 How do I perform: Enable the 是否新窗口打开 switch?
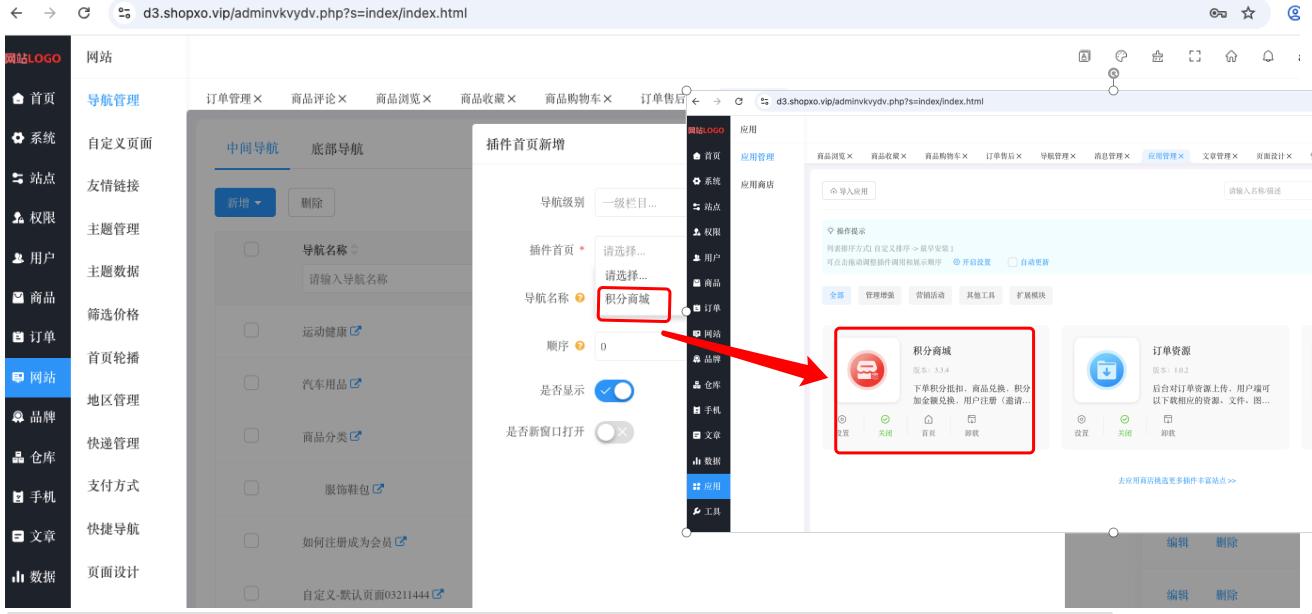614,432
